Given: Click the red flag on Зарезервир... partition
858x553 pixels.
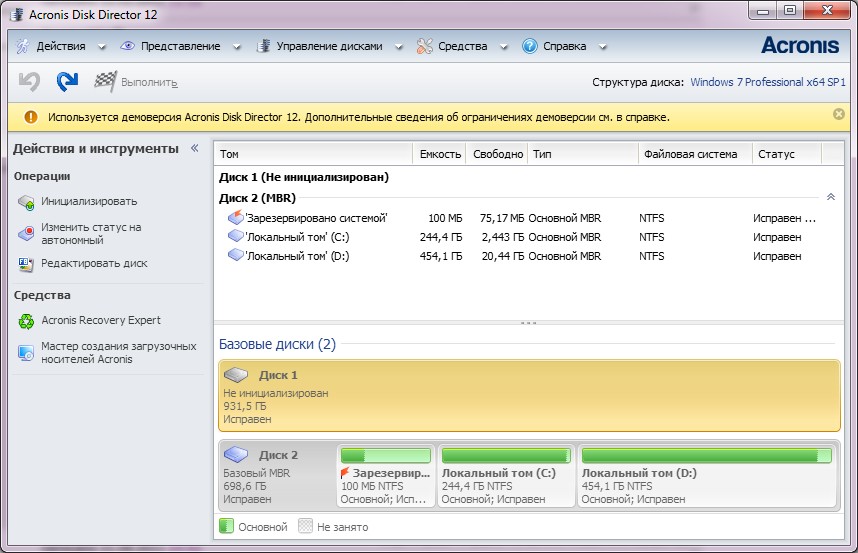Looking at the screenshot, I should coord(345,473).
